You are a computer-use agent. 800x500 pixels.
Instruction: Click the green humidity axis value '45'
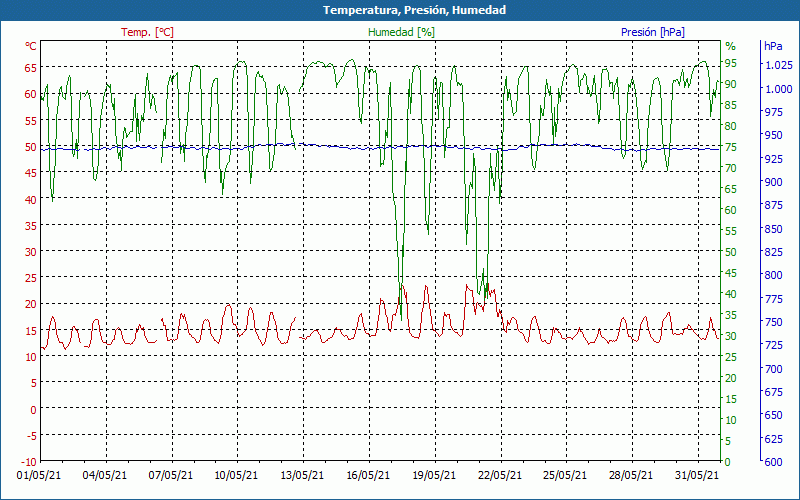731,273
